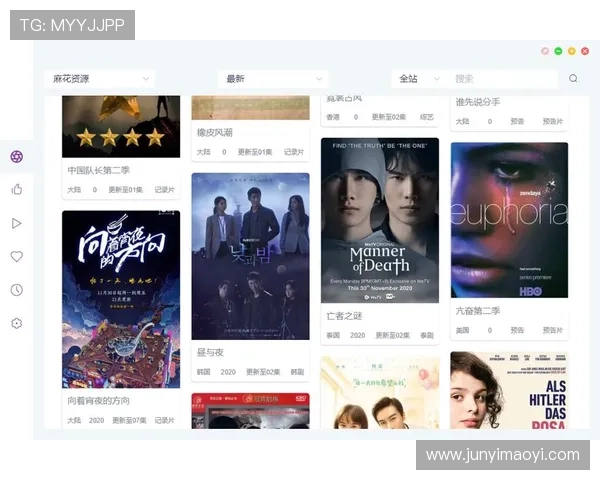This screenshot has width=600, height=480.
Task: Open history clock icon in sidebar
Action: [x=16, y=290]
